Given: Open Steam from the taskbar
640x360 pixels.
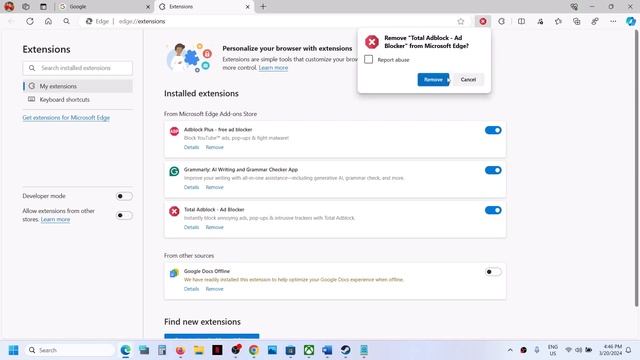Looking at the screenshot, I should coord(346,350).
